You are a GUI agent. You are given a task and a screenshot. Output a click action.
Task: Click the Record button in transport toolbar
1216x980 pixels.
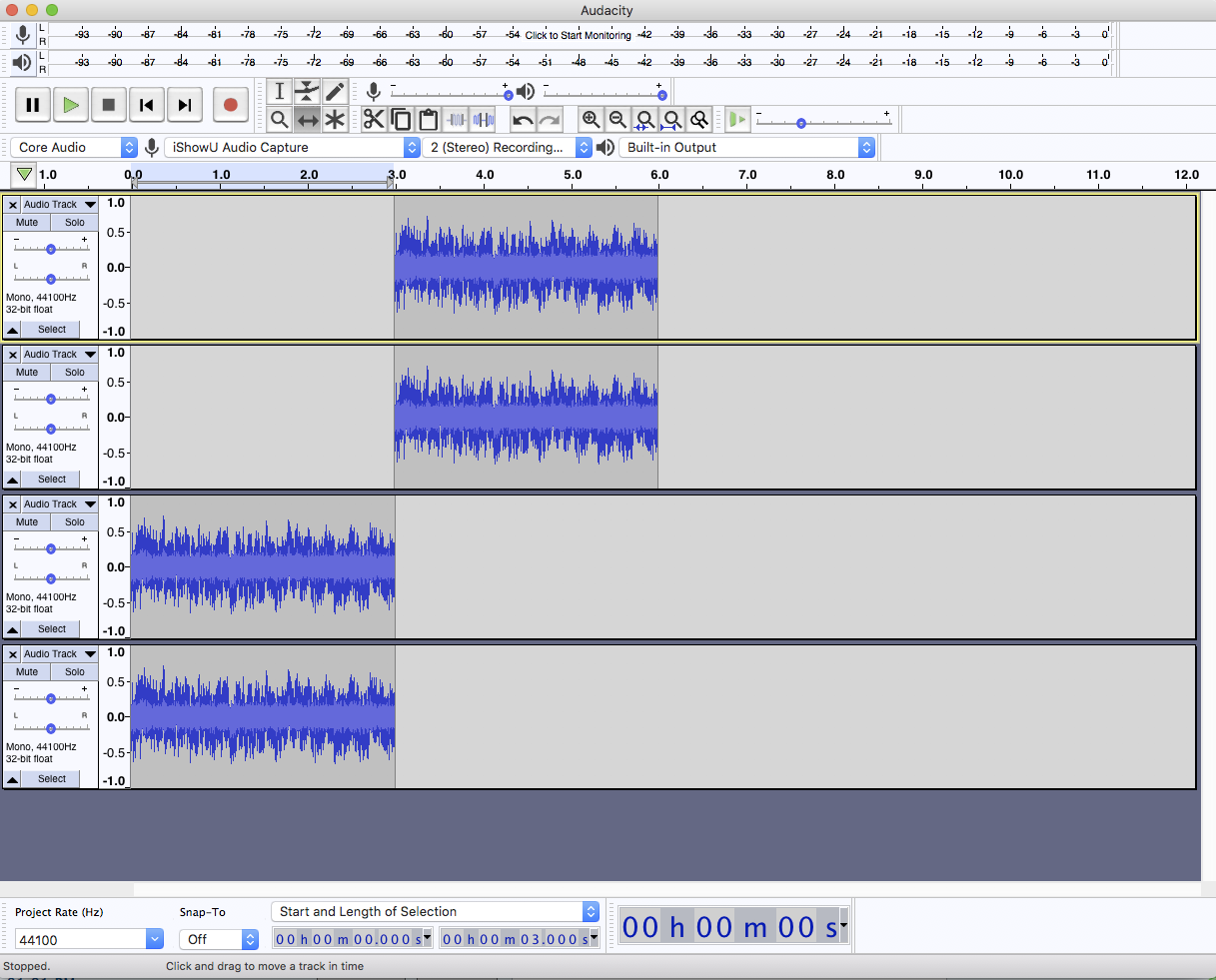point(230,105)
